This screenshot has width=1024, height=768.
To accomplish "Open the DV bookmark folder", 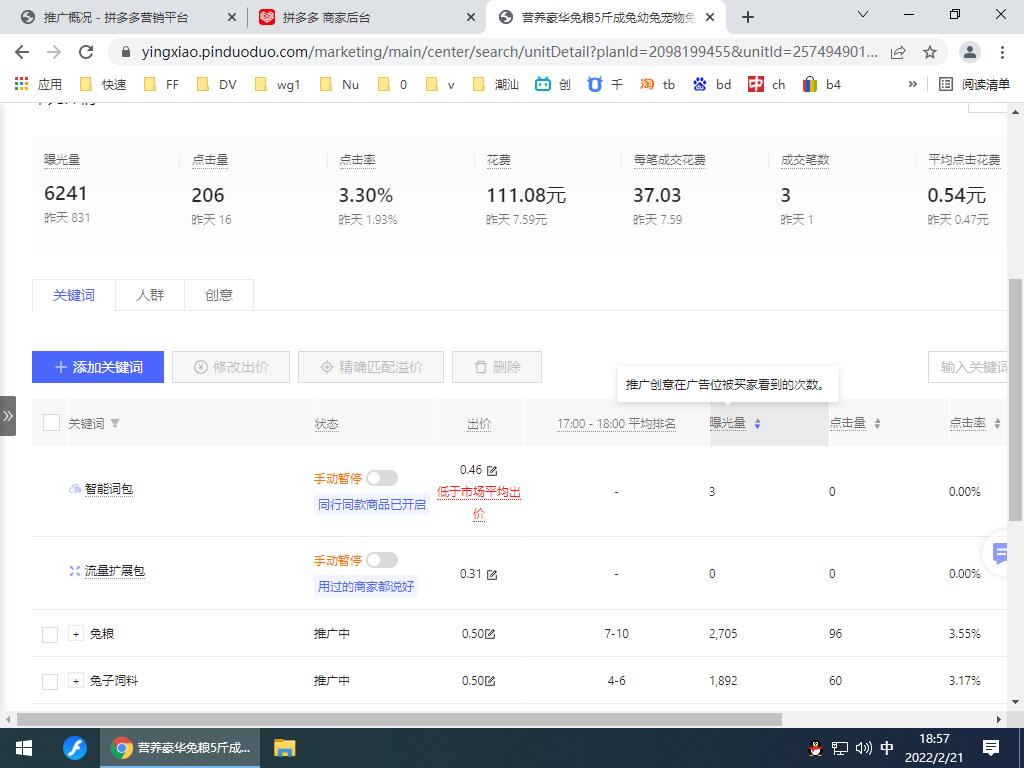I will point(217,84).
